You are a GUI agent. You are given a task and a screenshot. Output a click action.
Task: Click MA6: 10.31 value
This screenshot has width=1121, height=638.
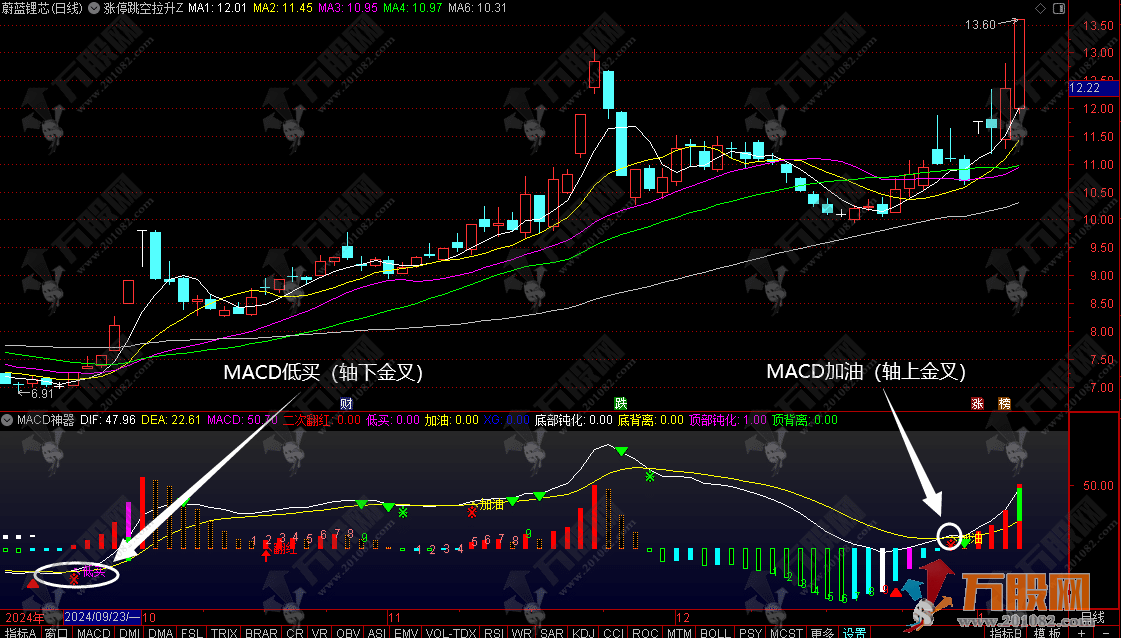[478, 9]
